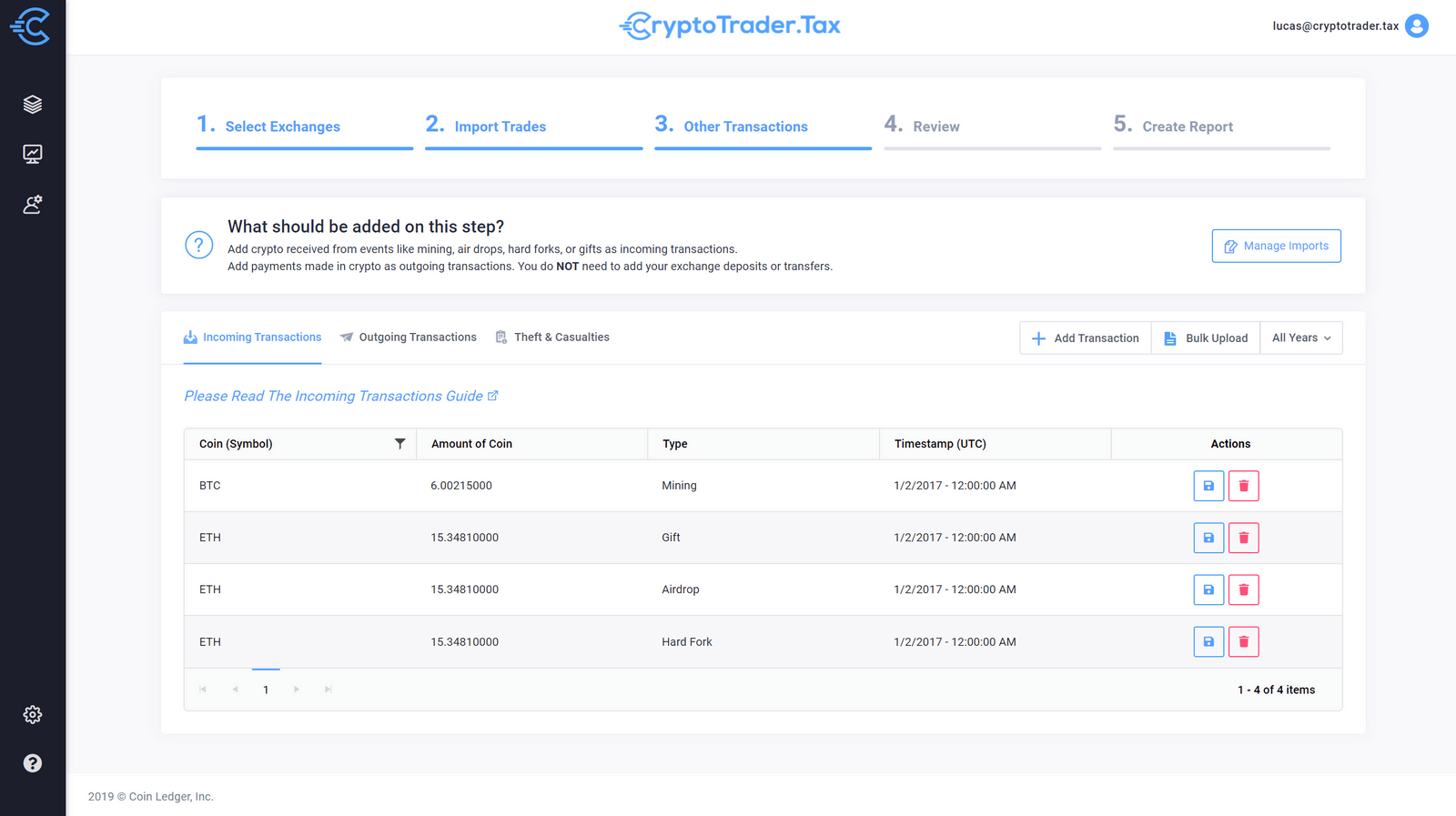Switch to Incoming Transactions tab
Viewport: 1456px width, 816px height.
[253, 337]
